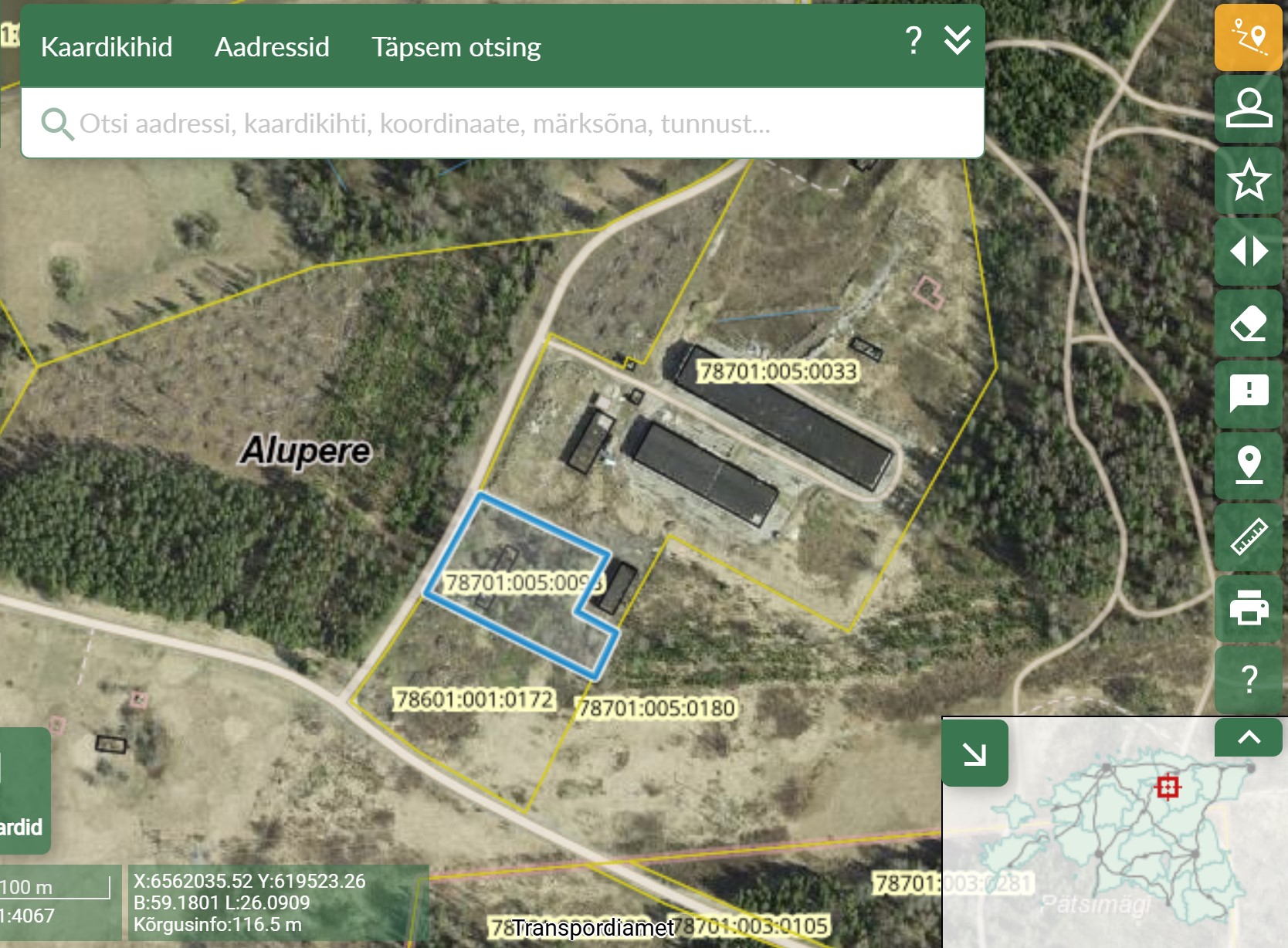Collapse the right toolbar with up chevron

[1248, 737]
